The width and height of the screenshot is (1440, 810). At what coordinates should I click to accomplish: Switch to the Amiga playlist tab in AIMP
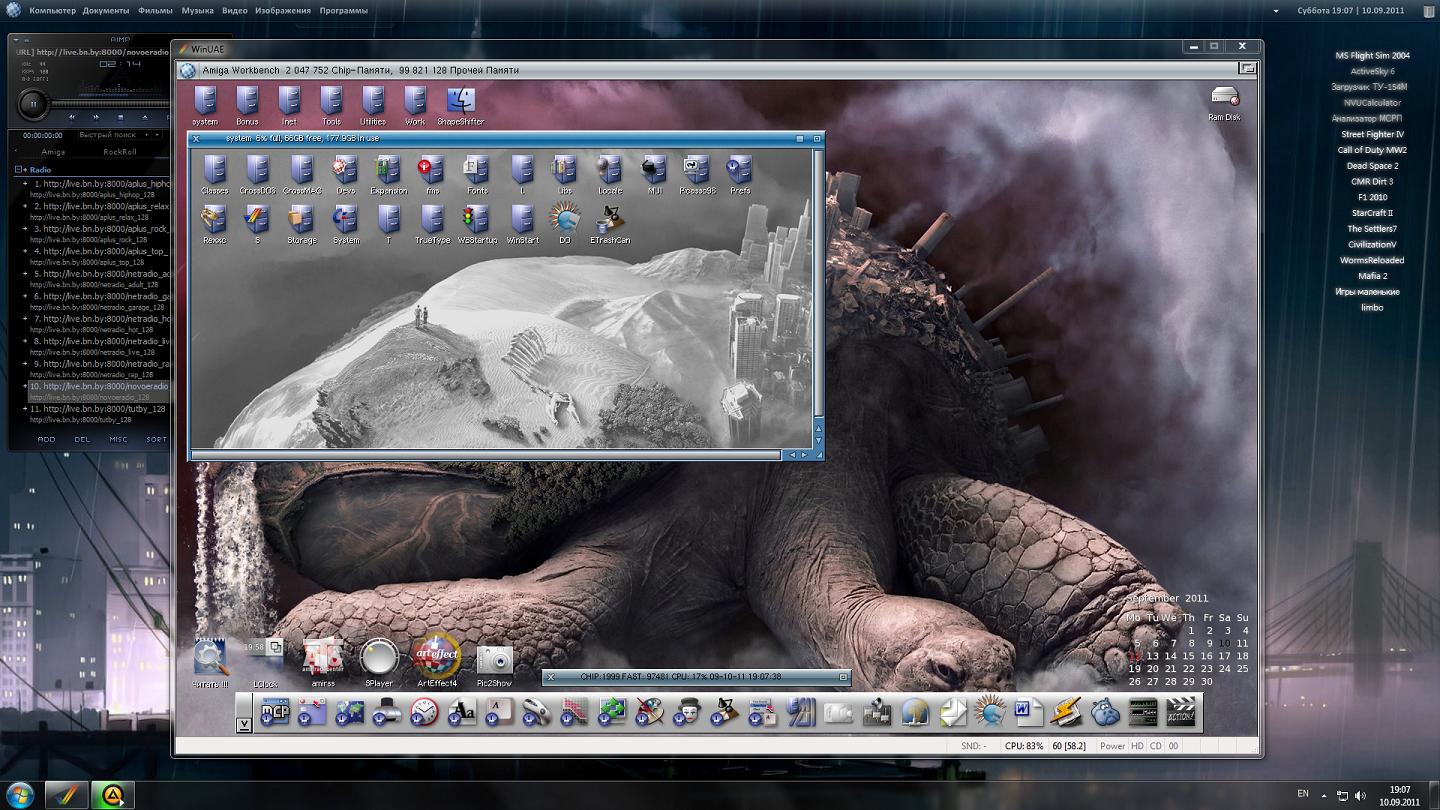coord(53,152)
